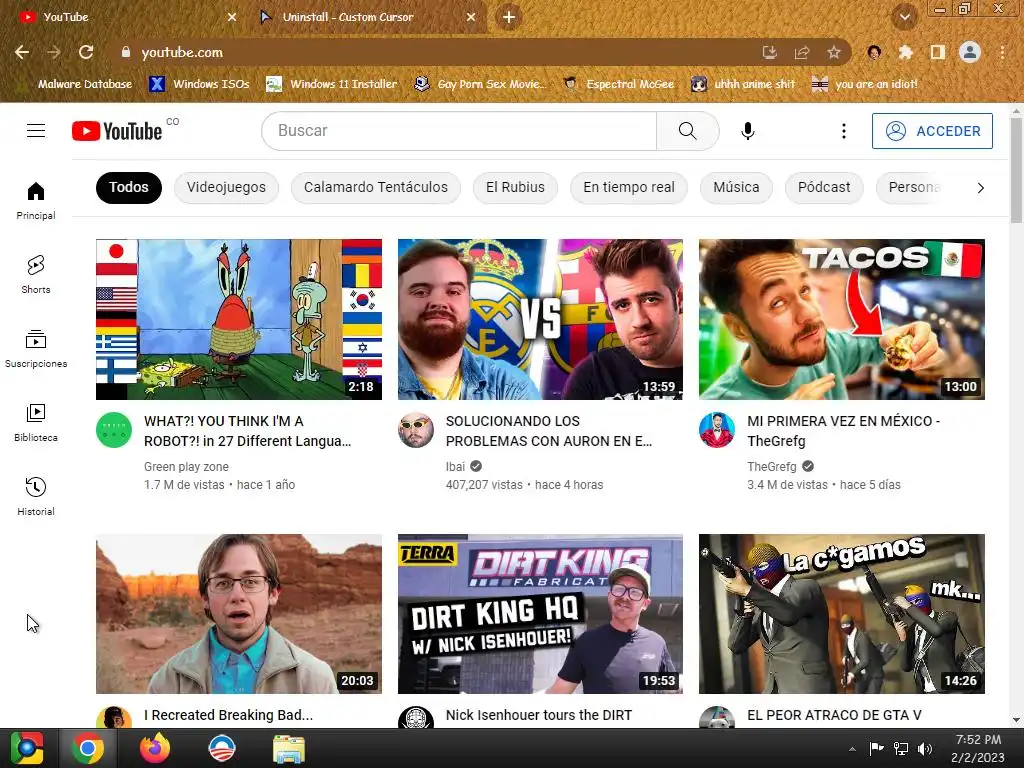Open Ibai channel avatar
Screen dimensions: 1024x768
click(416, 430)
